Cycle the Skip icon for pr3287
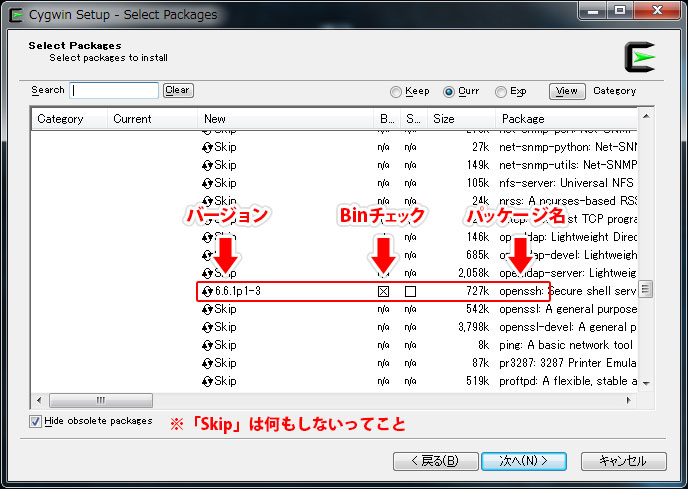The height and width of the screenshot is (489, 688). point(207,363)
